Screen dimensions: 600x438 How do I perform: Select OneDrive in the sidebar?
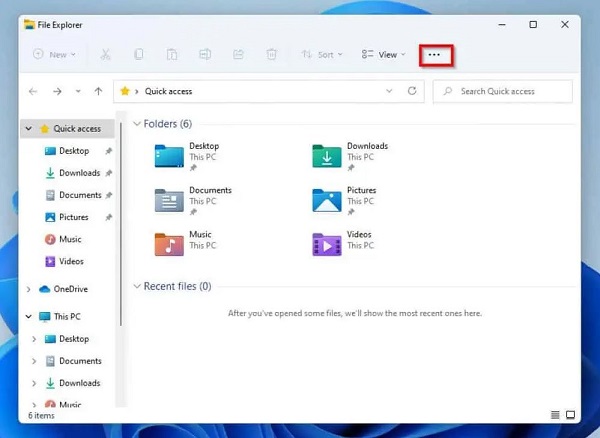(x=70, y=289)
